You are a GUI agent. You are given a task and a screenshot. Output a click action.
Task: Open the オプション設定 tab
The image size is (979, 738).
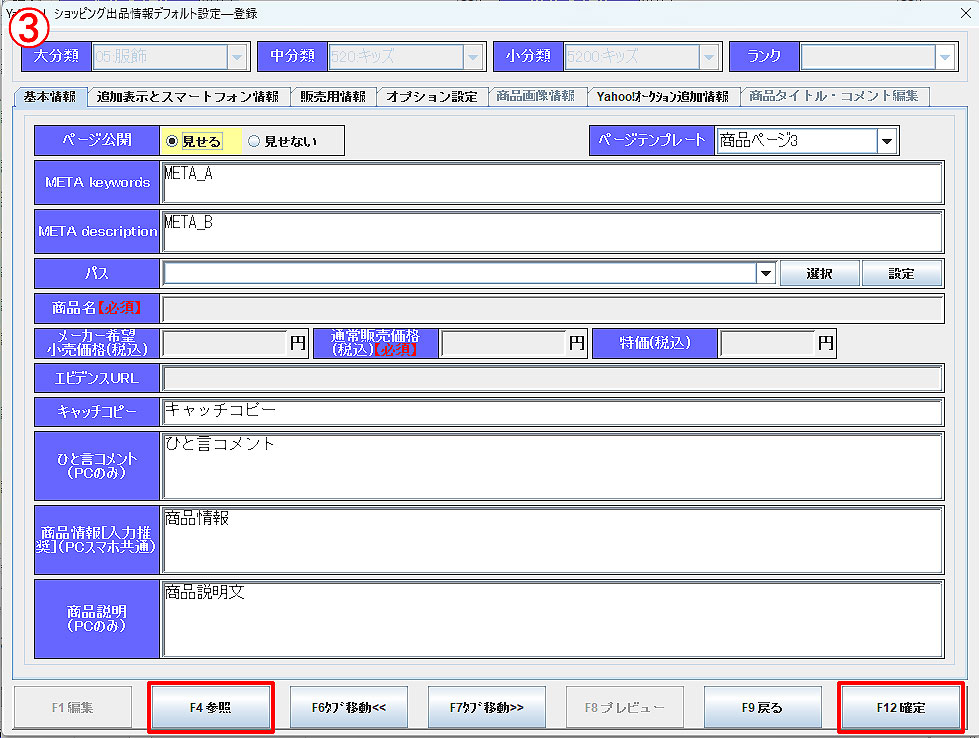click(432, 97)
